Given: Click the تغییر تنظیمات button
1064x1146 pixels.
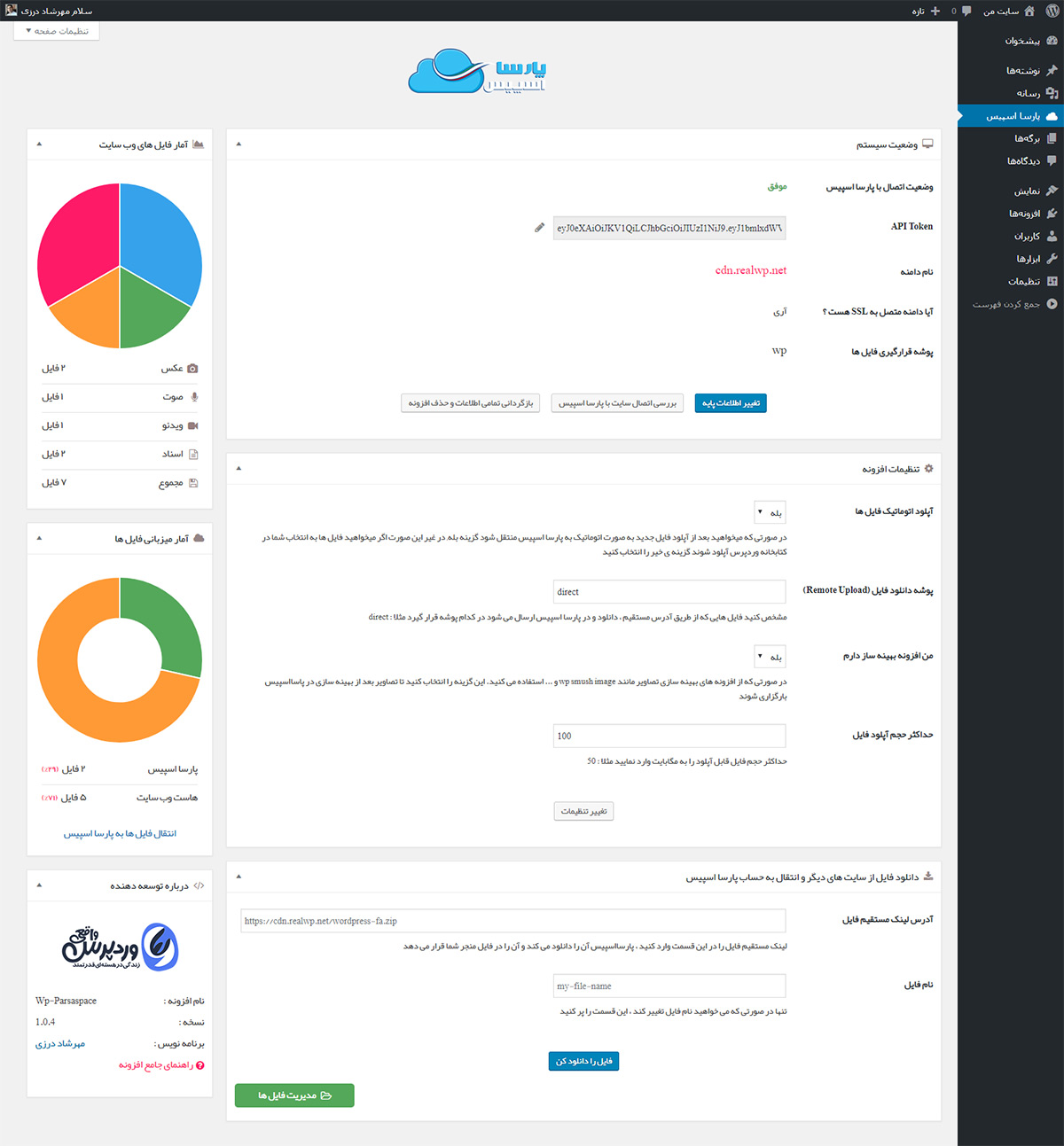Looking at the screenshot, I should coord(583,811).
